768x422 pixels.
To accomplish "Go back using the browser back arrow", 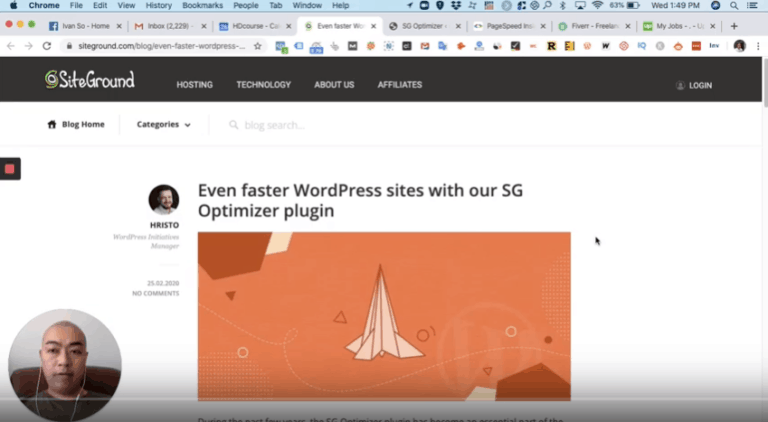I will (x=11, y=46).
